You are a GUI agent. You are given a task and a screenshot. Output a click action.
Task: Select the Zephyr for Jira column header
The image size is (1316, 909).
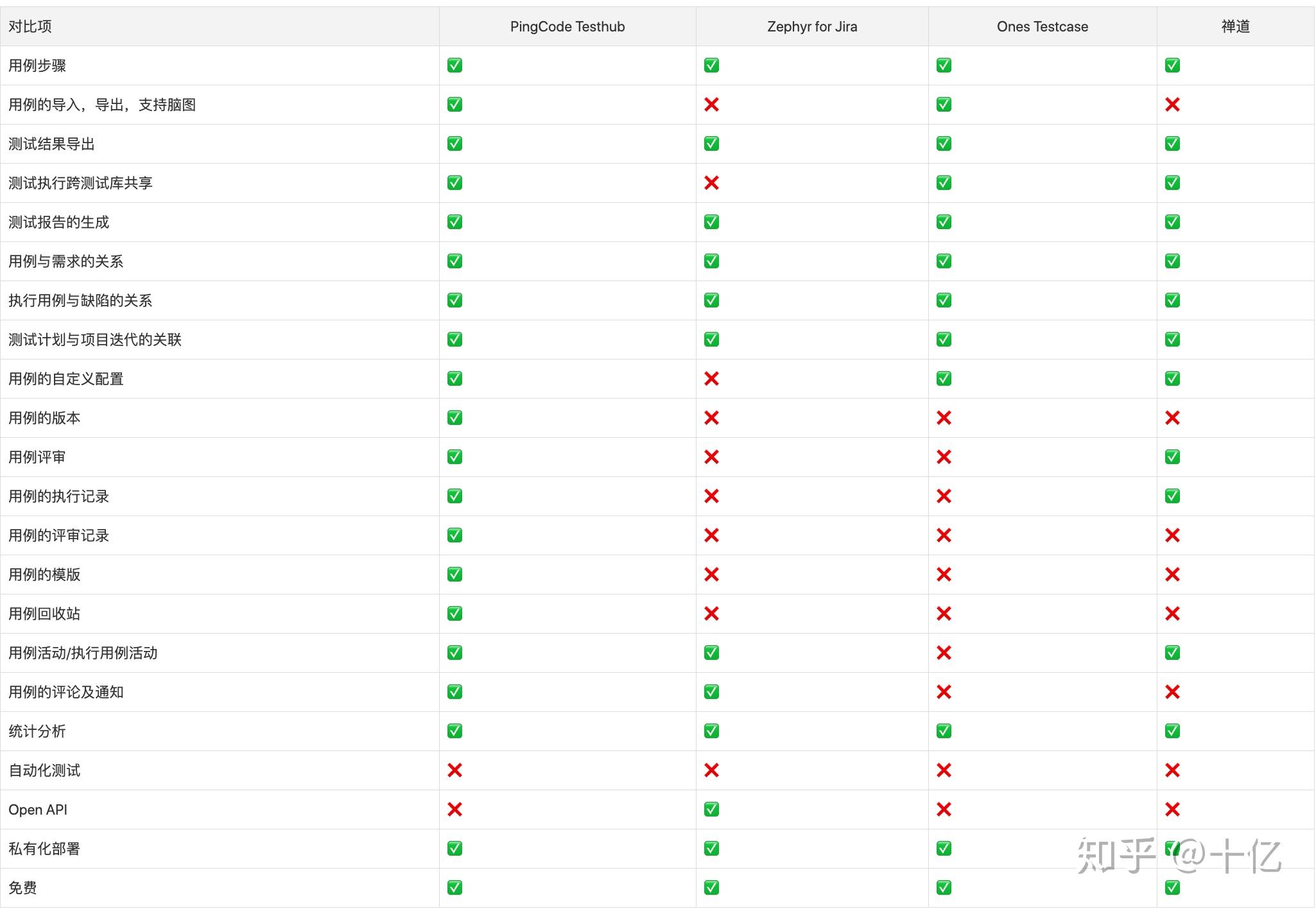point(812,26)
